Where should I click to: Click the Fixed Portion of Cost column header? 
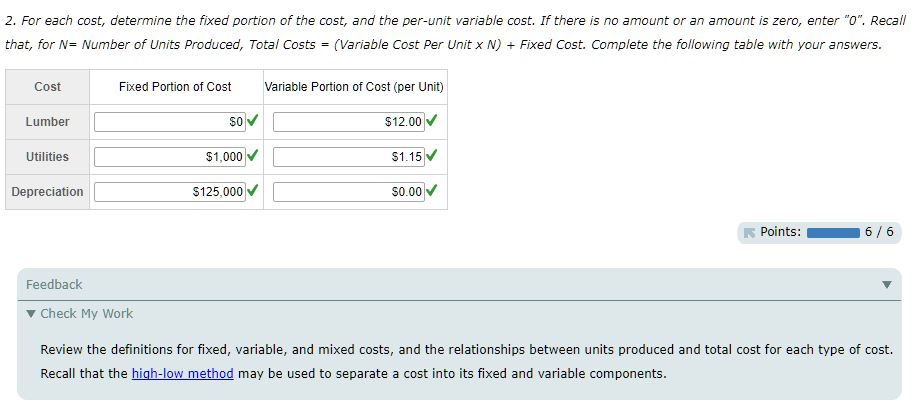[x=175, y=87]
